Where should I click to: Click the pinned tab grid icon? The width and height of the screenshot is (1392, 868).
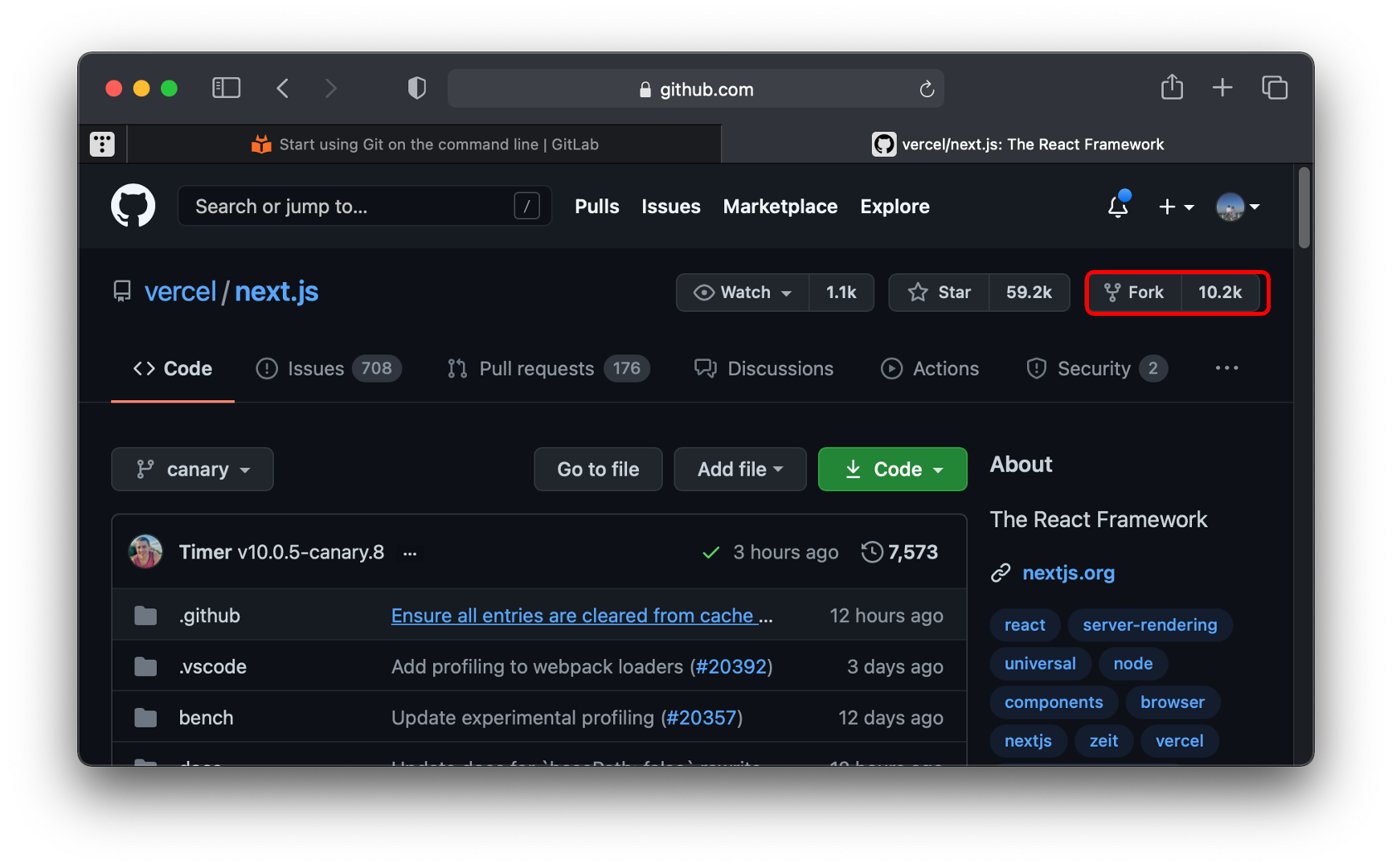[x=102, y=144]
